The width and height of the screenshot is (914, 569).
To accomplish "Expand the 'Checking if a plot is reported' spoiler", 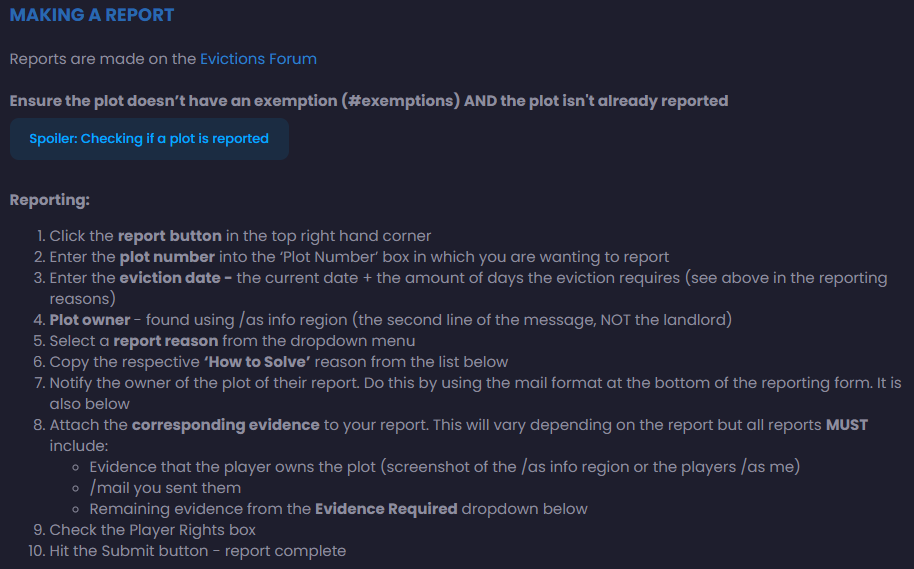I will [x=149, y=139].
